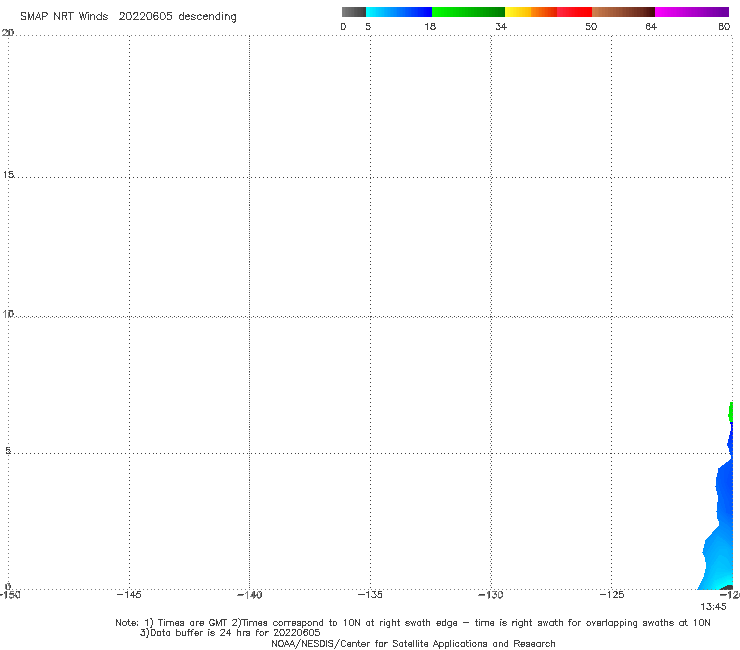The height and width of the screenshot is (650, 740).
Task: Click the word 'descending' in the title
Action: 207,17
